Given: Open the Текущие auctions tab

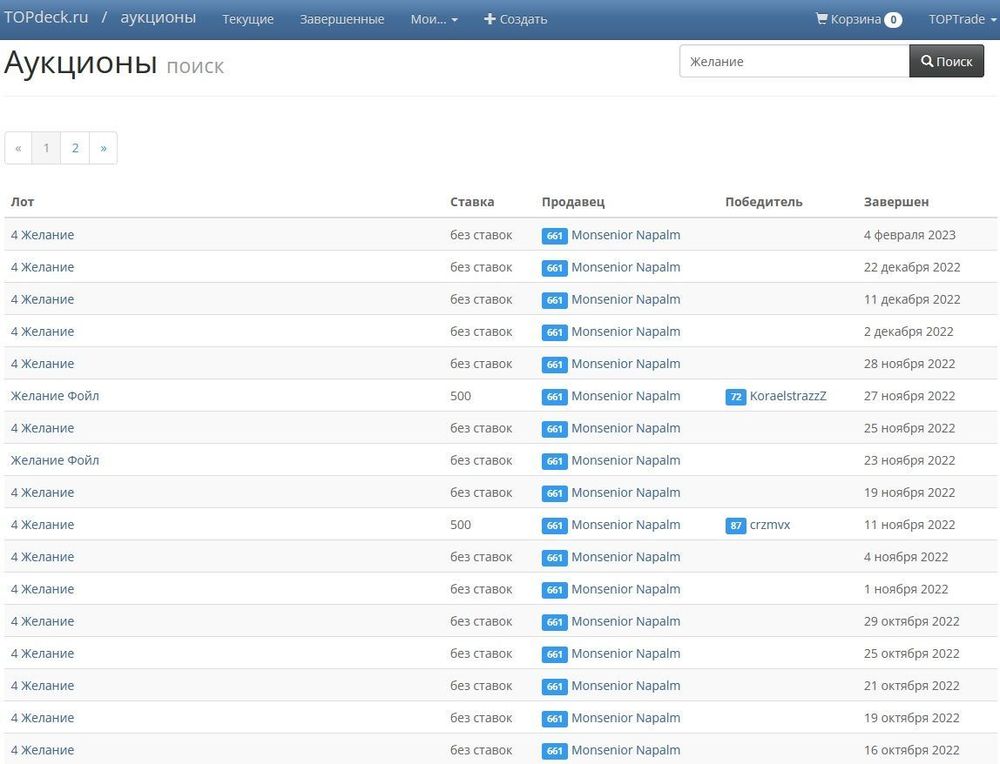Looking at the screenshot, I should [x=248, y=19].
